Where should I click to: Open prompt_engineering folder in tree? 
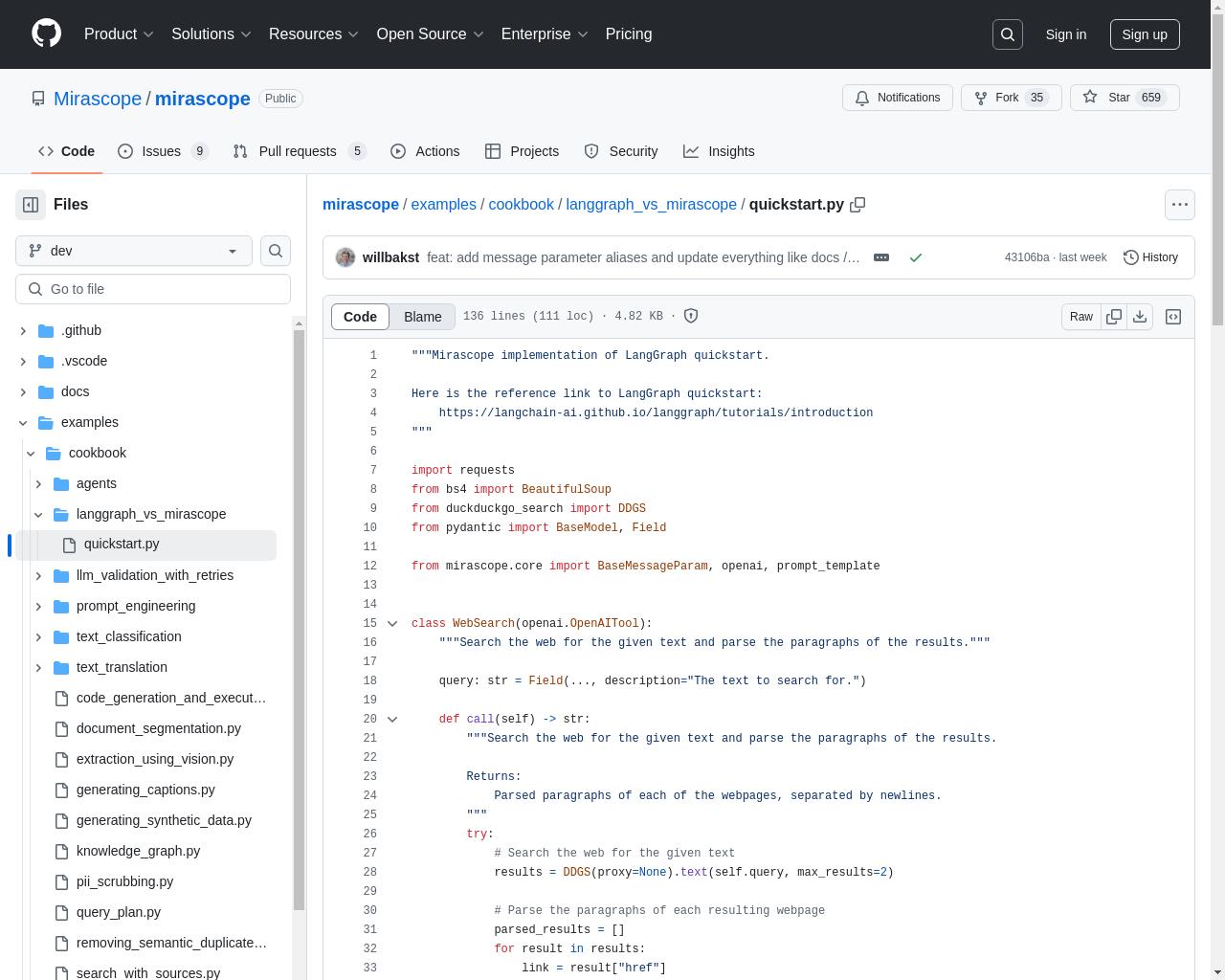(x=136, y=606)
